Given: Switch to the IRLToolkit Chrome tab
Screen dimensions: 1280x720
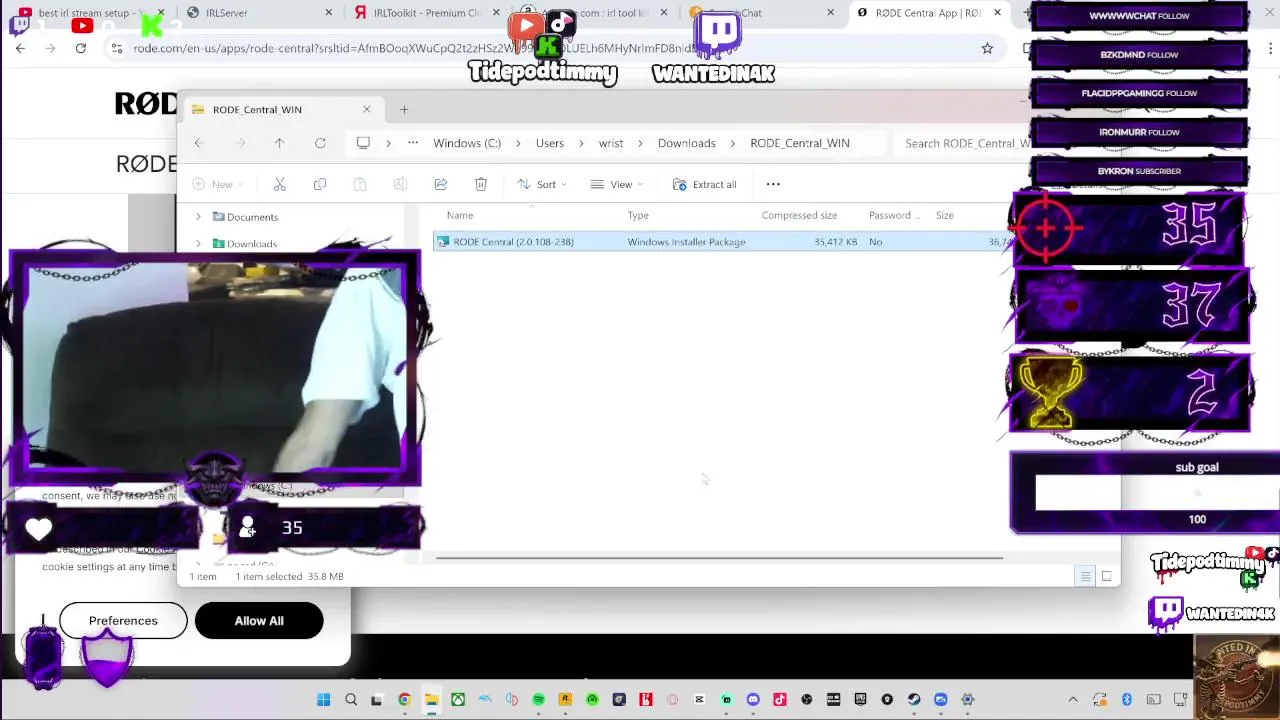Looking at the screenshot, I should [427, 13].
